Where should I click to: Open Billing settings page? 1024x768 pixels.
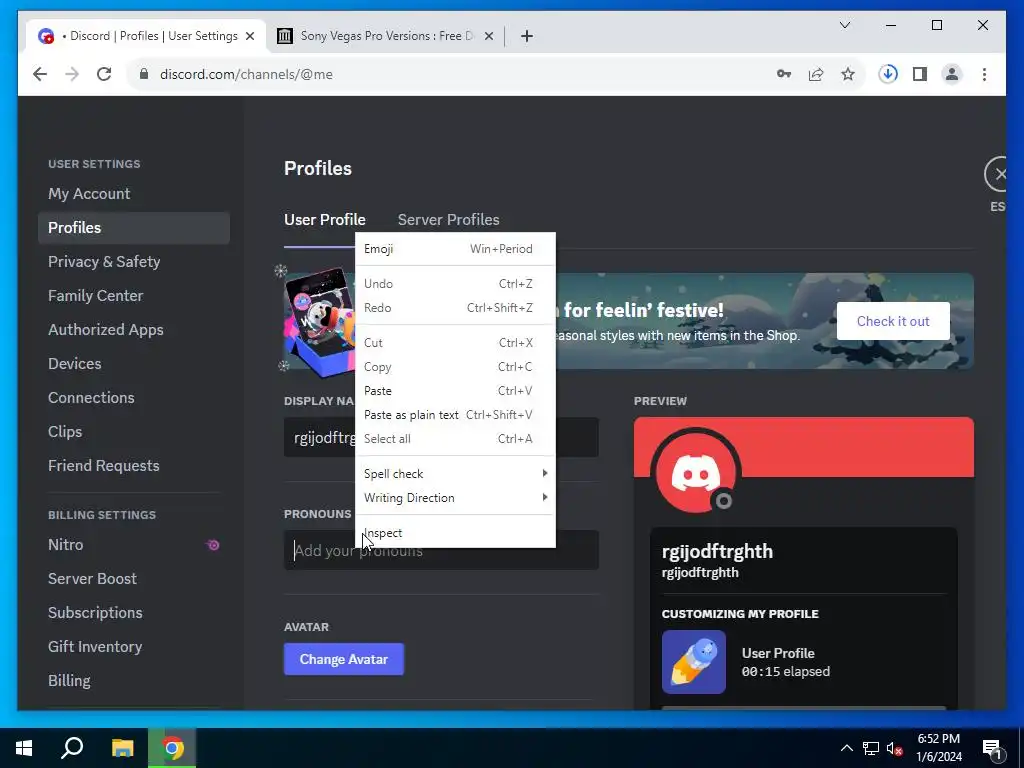[x=134, y=680]
